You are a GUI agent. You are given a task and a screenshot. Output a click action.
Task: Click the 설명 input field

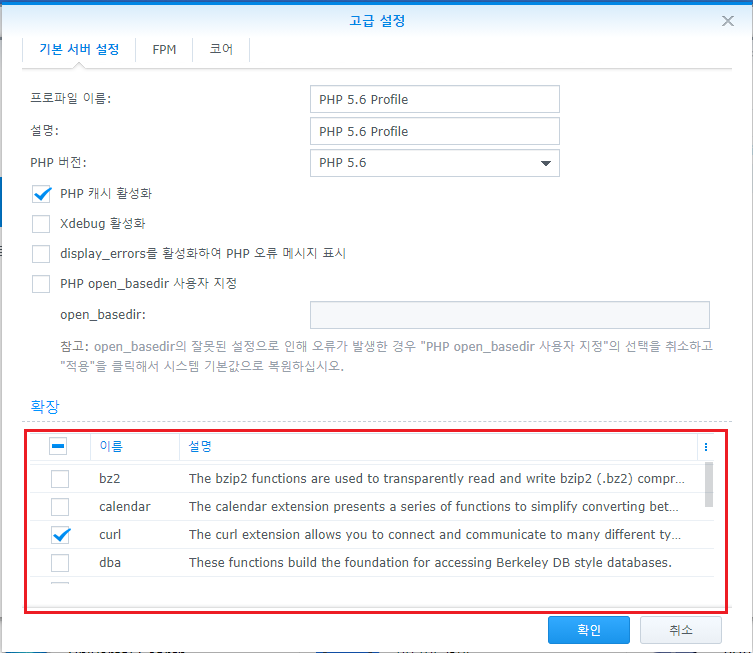coord(435,131)
